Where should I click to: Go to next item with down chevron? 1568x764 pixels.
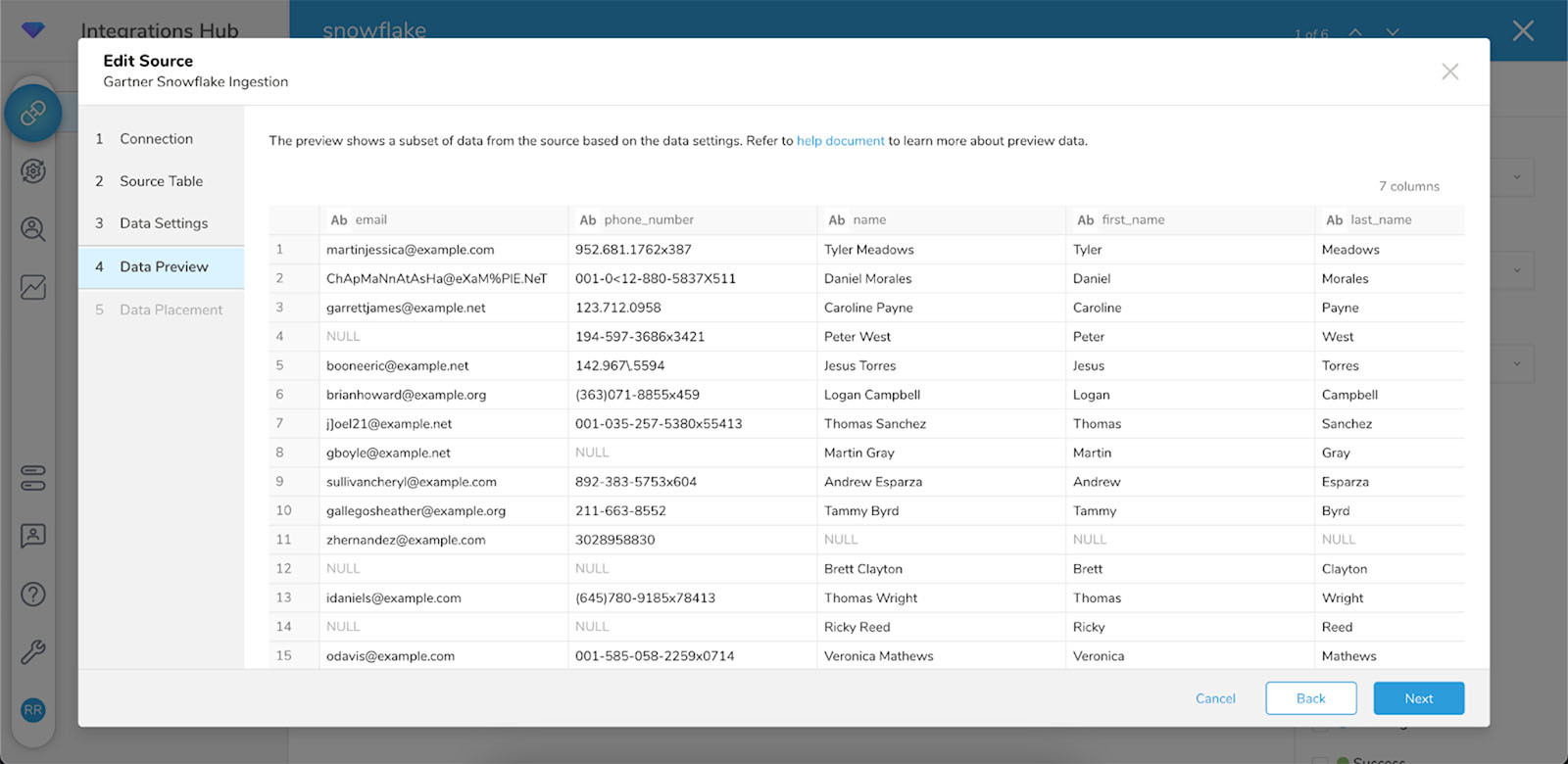(1393, 32)
